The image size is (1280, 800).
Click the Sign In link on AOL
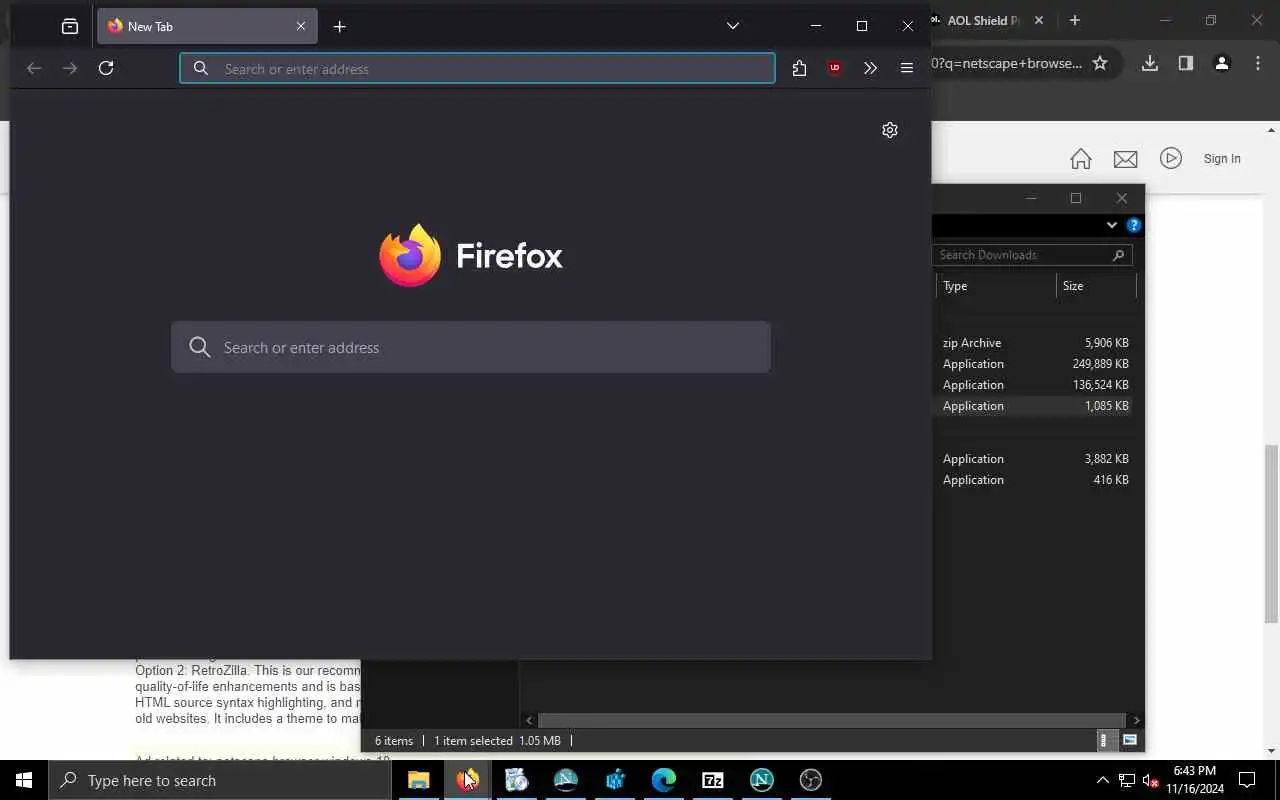point(1222,158)
